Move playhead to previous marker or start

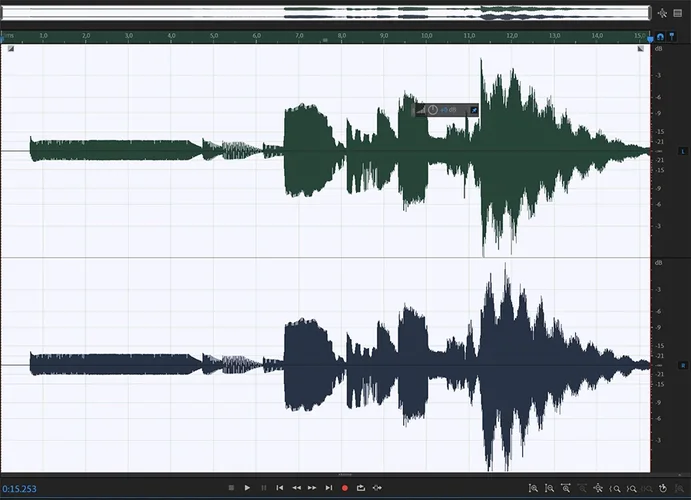(279, 488)
